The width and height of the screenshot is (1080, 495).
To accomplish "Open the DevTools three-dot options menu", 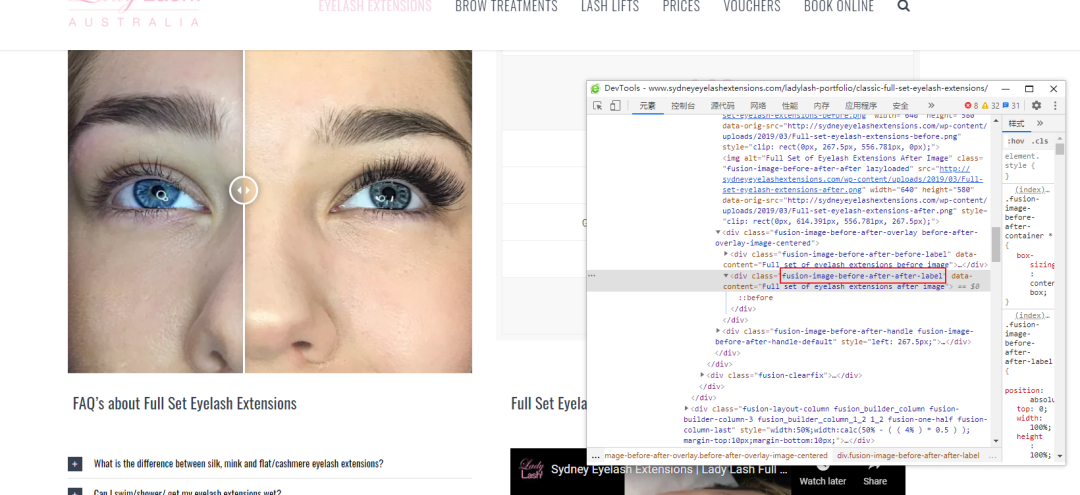I will tap(1055, 105).
